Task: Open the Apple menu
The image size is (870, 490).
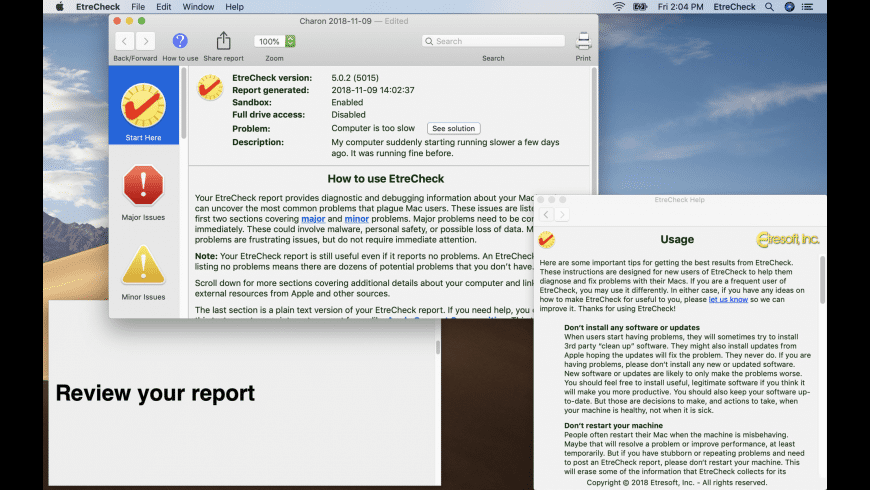Action: (59, 7)
